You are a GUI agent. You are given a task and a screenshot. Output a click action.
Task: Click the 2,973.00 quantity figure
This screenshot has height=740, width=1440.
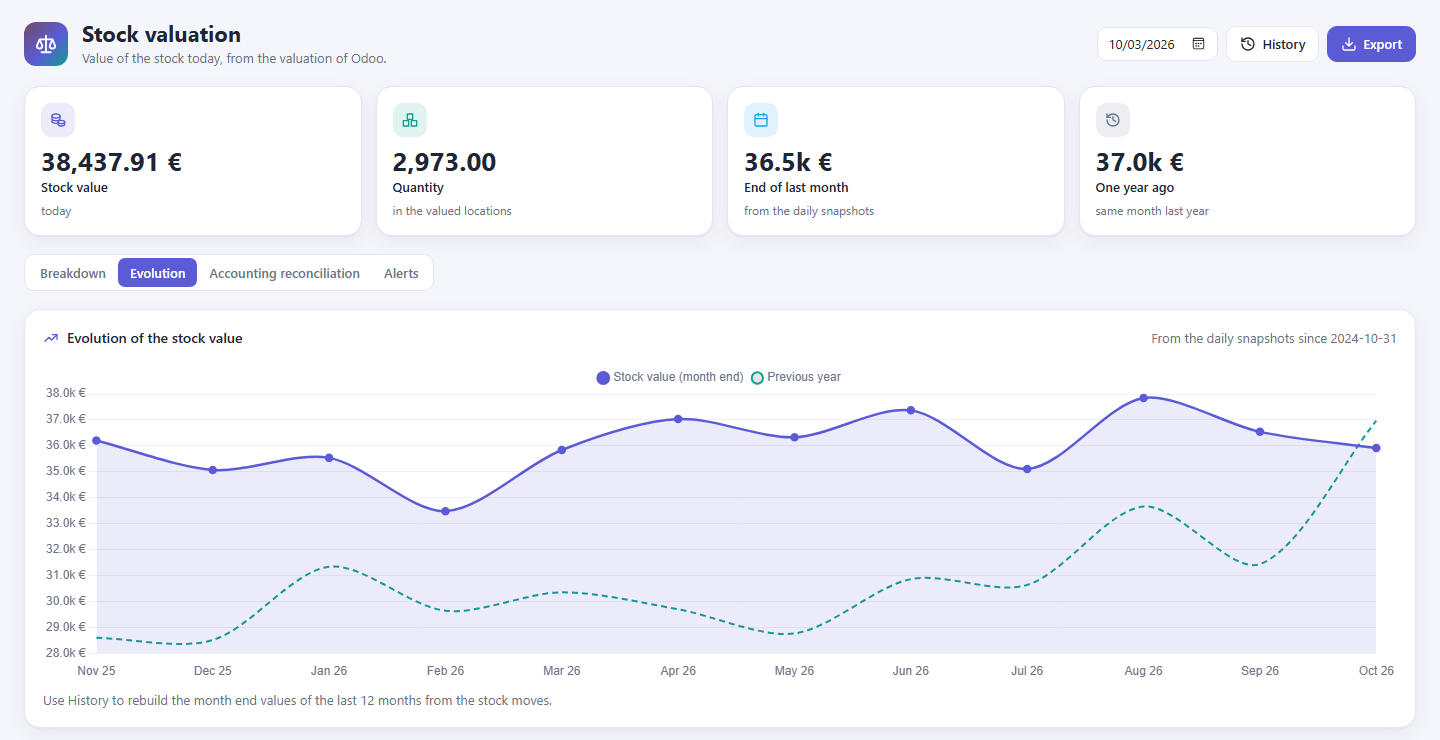444,162
